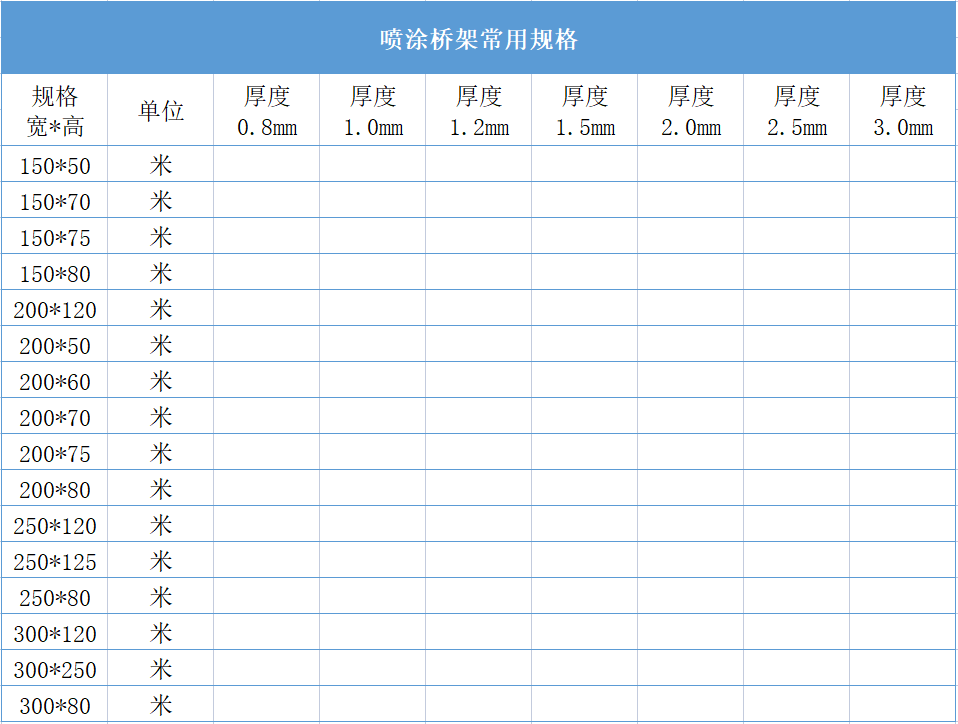Select the 厚度 1.5mm column header
This screenshot has height=724, width=958.
pos(585,108)
